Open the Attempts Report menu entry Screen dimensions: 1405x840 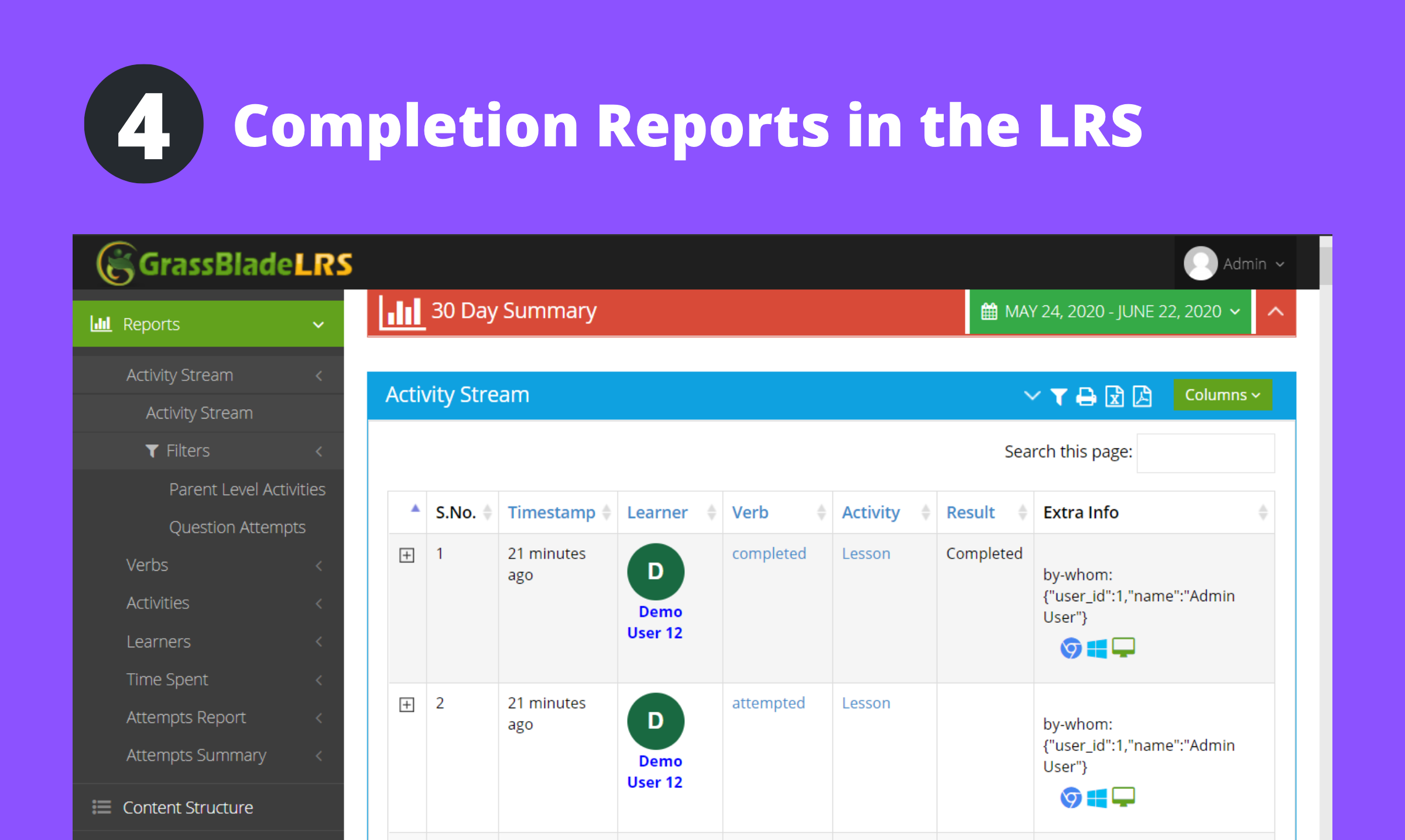186,716
